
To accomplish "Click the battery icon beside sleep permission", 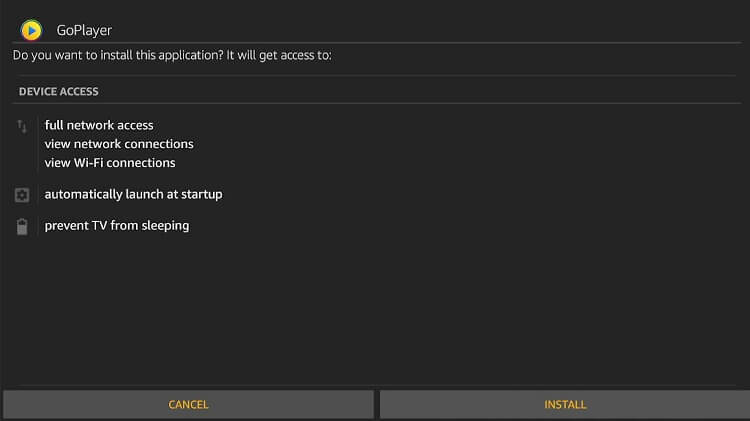I will point(22,226).
